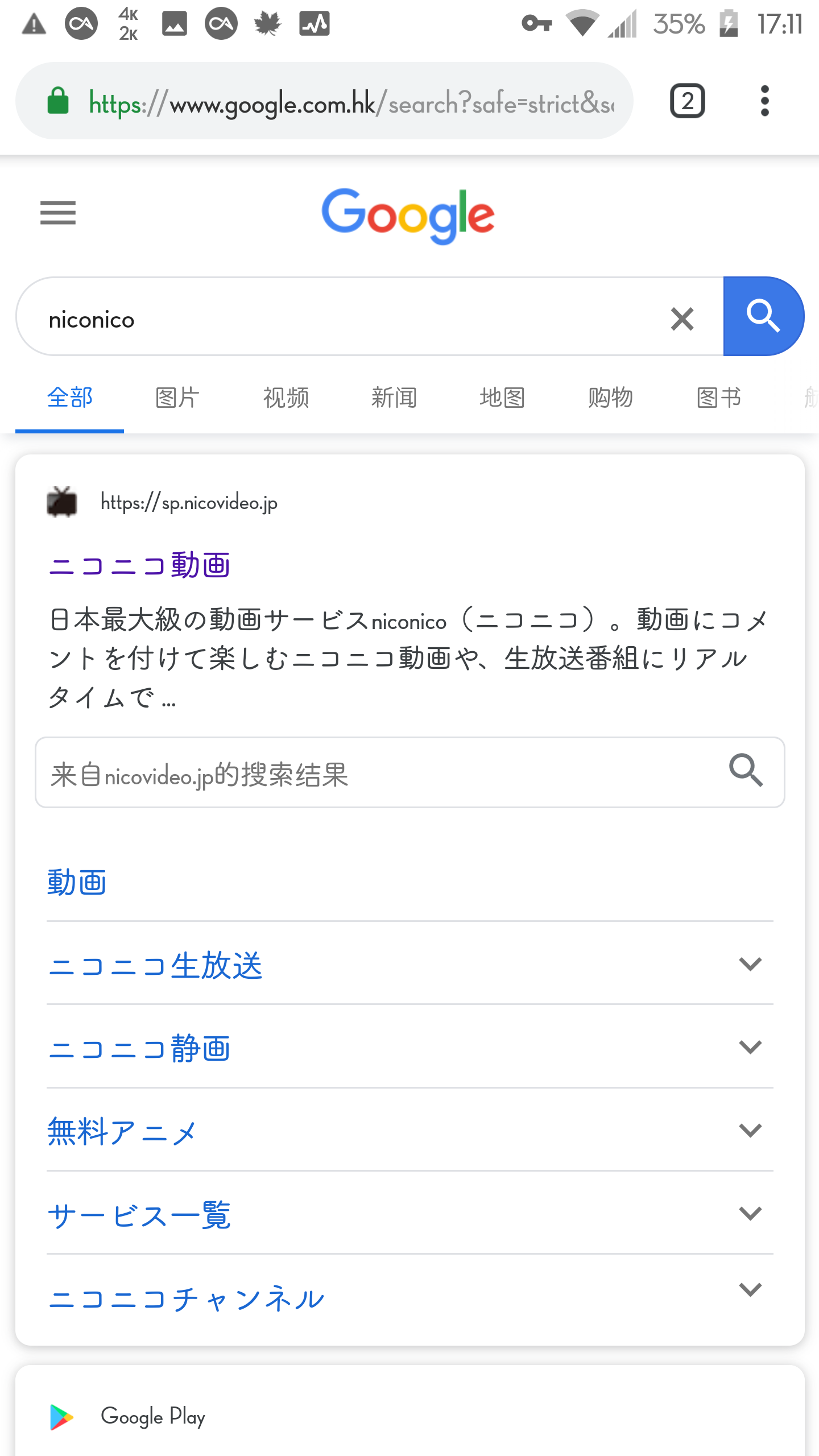Expand the サービス一覧 sitelink chevron

click(750, 1213)
